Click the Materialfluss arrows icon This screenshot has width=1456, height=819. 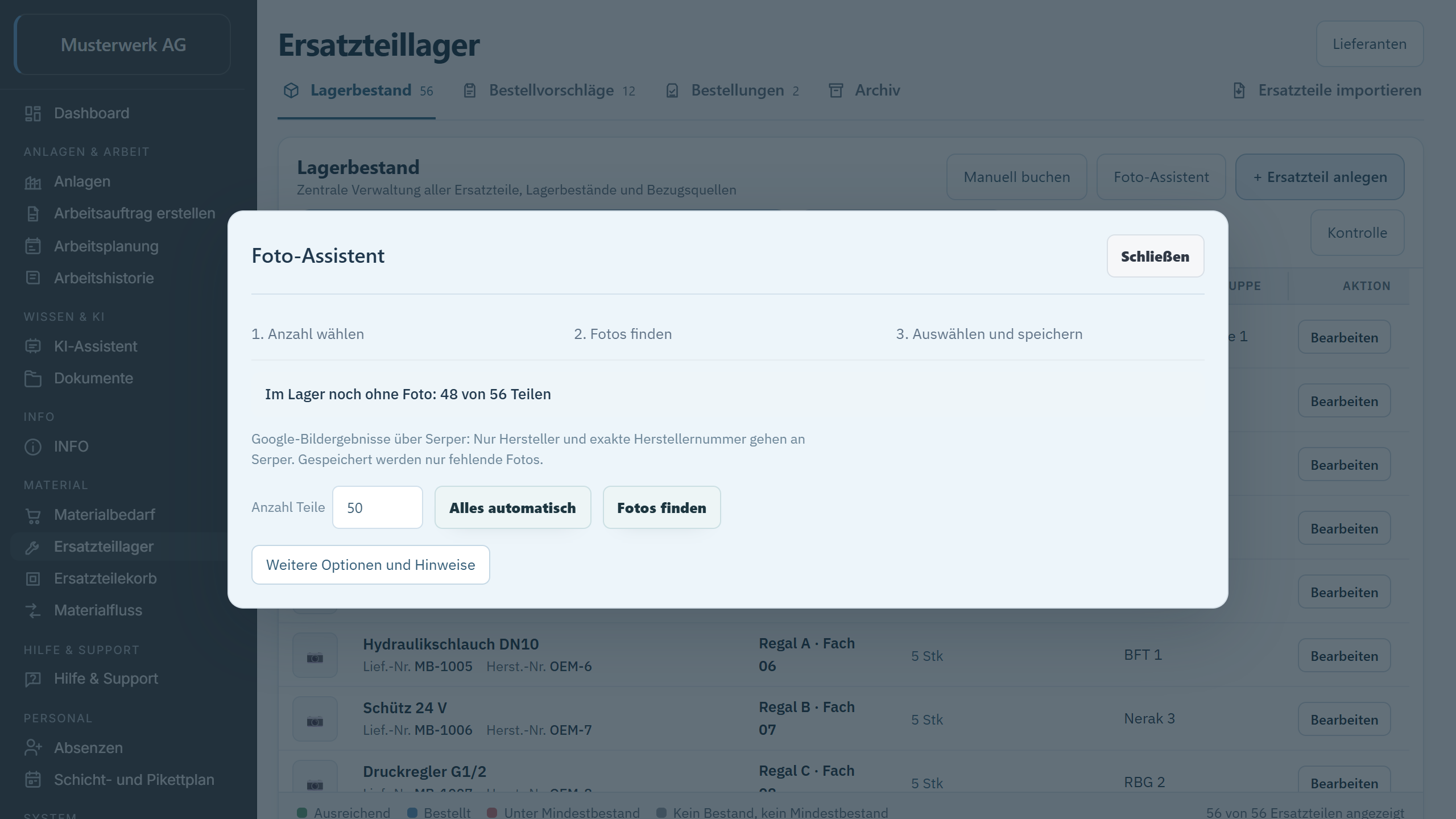click(33, 611)
